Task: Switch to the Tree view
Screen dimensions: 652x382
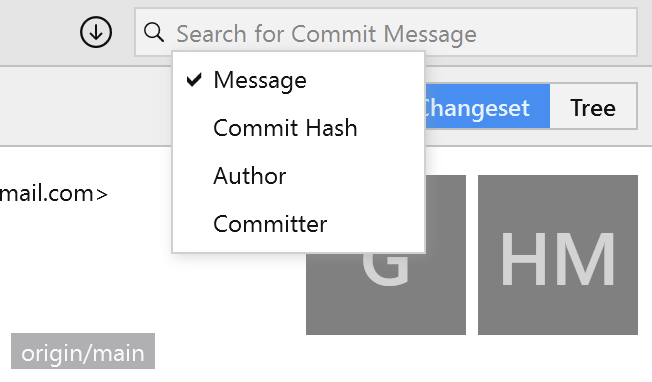Action: (593, 106)
